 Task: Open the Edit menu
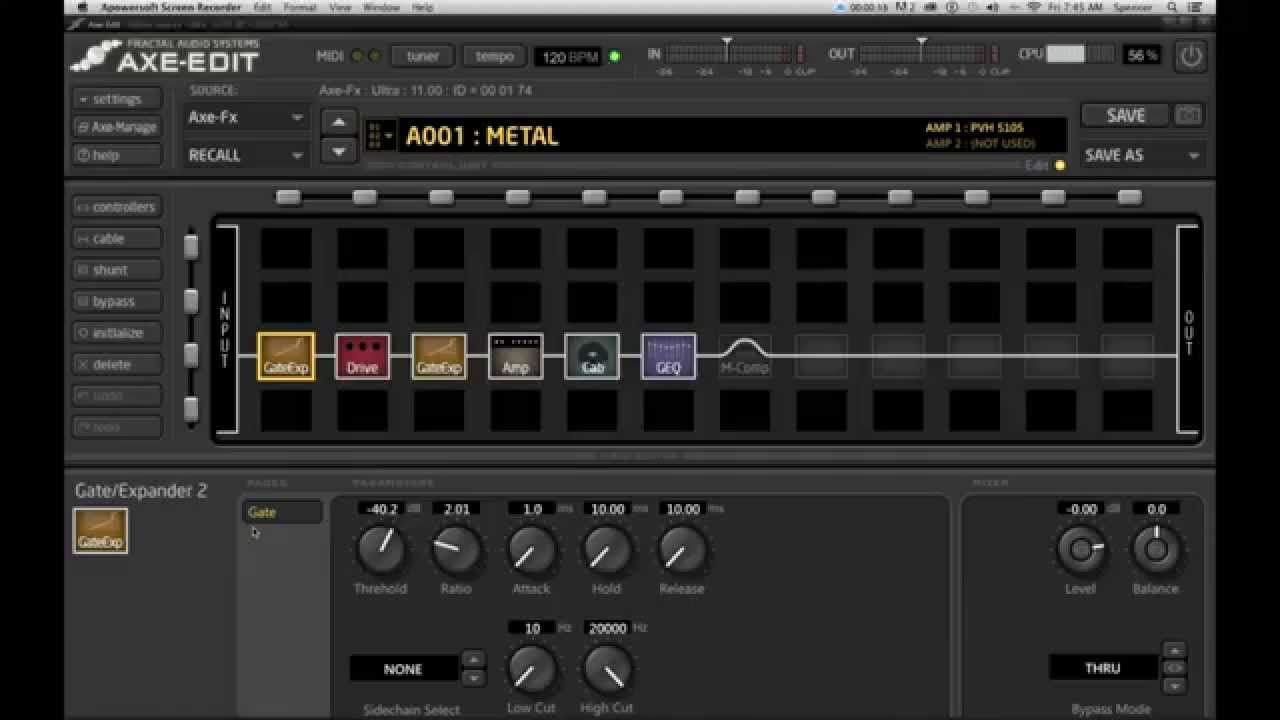pyautogui.click(x=262, y=7)
